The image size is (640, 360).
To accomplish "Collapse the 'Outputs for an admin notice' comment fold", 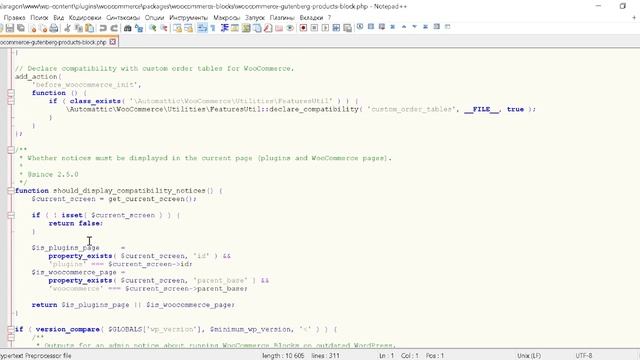I will [11, 338].
